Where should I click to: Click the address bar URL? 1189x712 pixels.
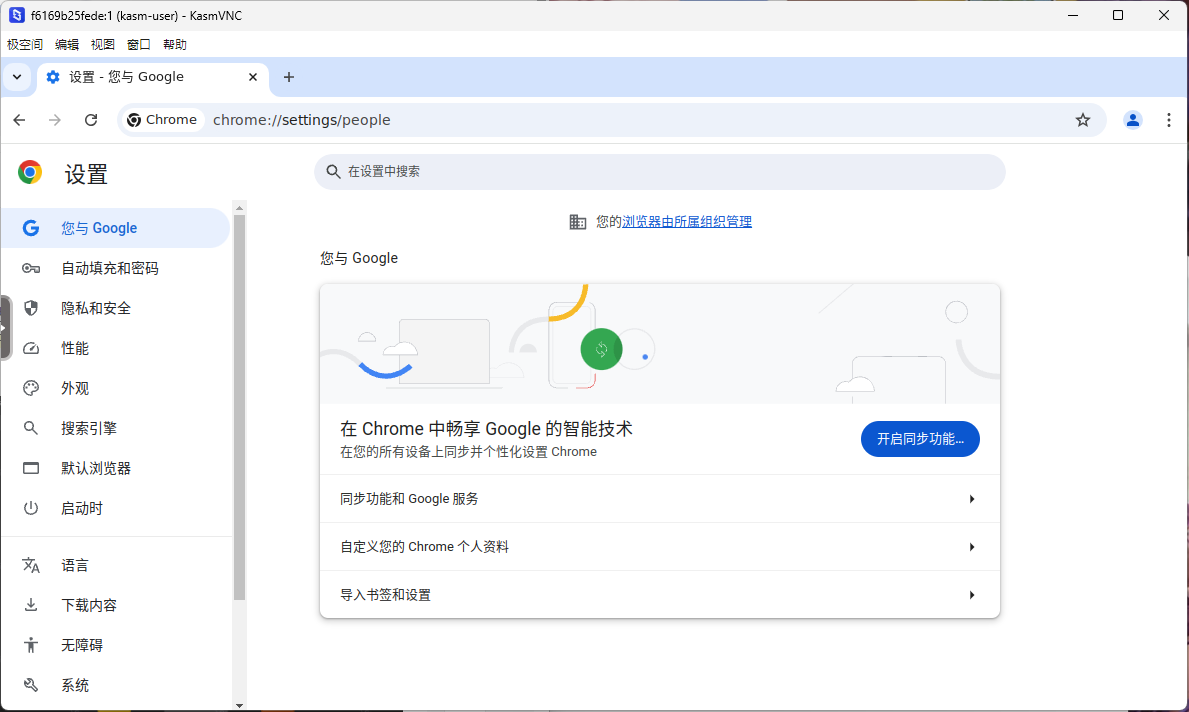[x=302, y=120]
